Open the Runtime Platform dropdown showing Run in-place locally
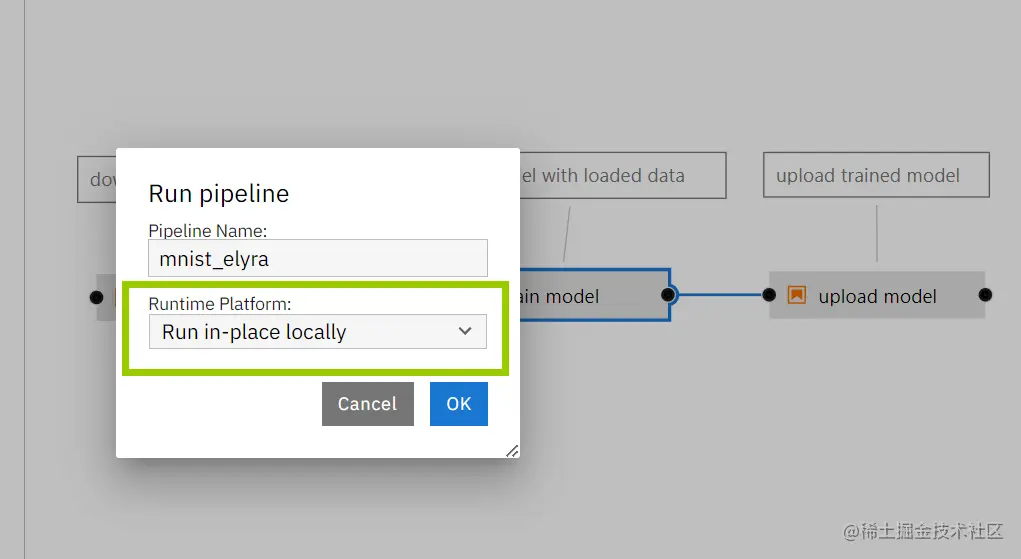Screen dimensions: 1021x559 coord(317,332)
